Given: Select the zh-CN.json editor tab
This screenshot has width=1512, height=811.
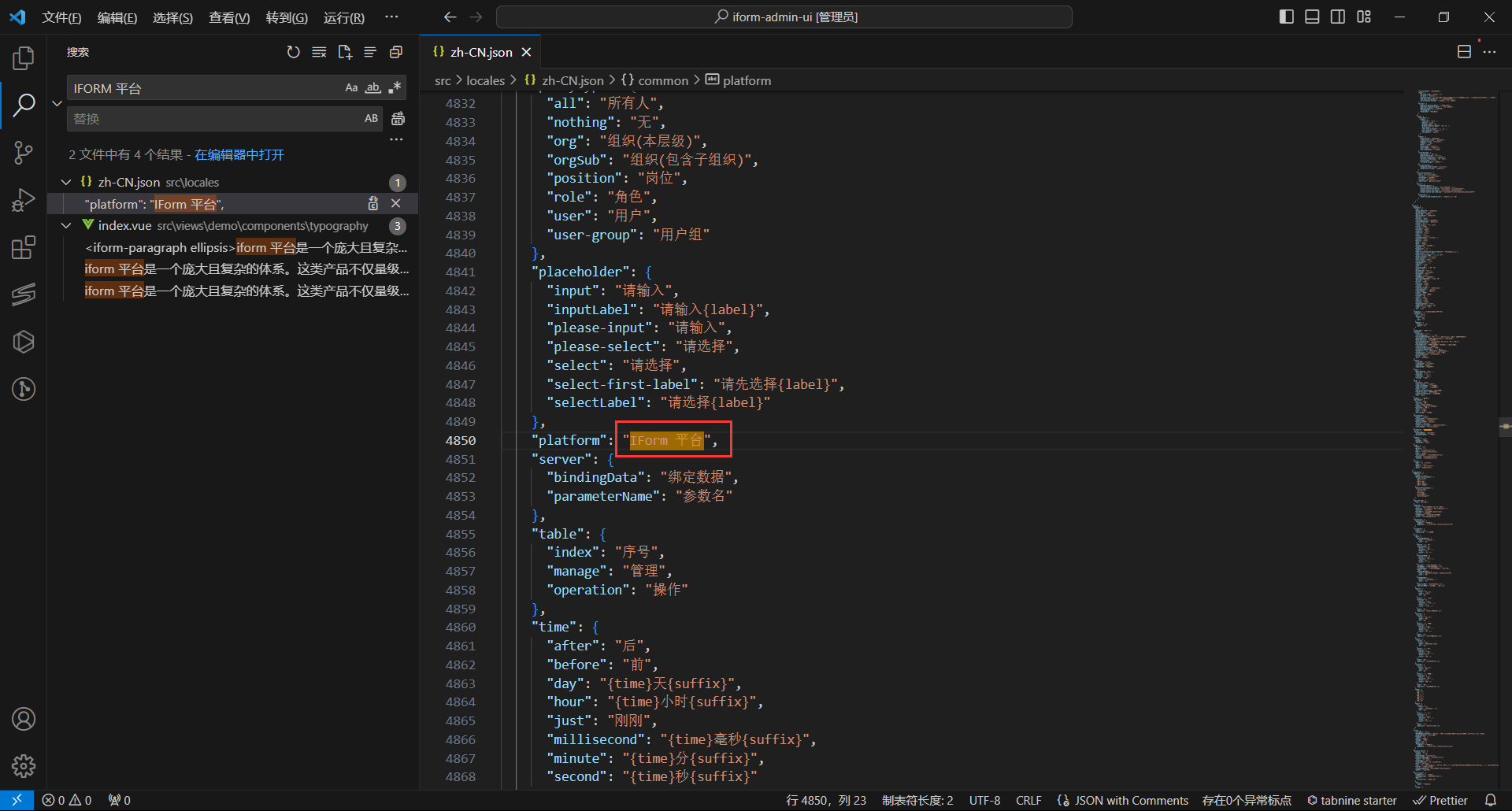Looking at the screenshot, I should click(480, 52).
